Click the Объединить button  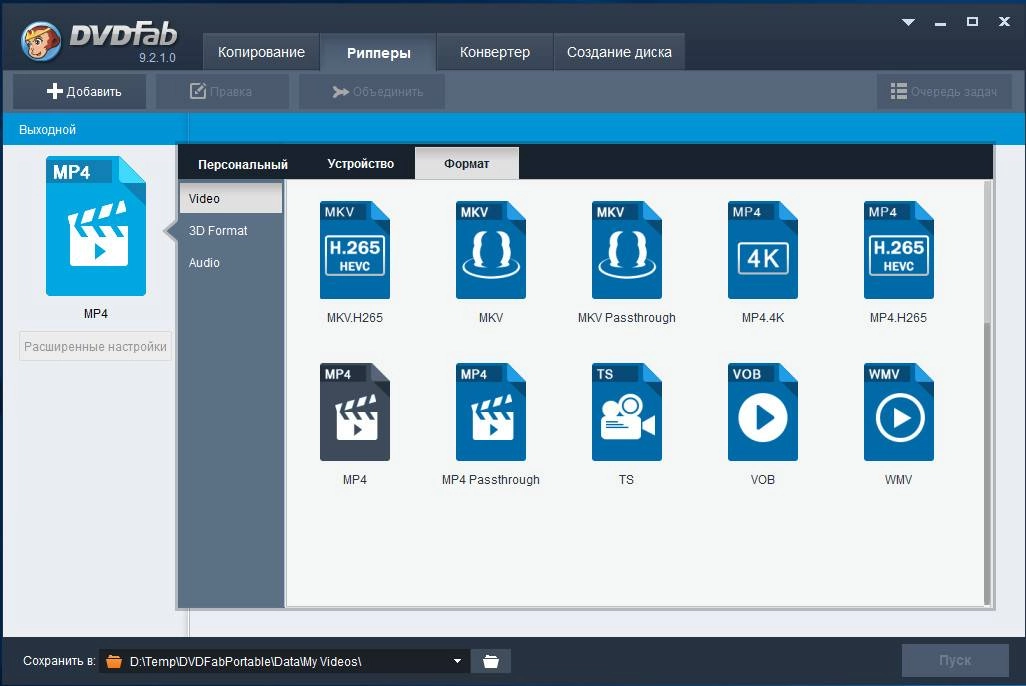coord(372,92)
